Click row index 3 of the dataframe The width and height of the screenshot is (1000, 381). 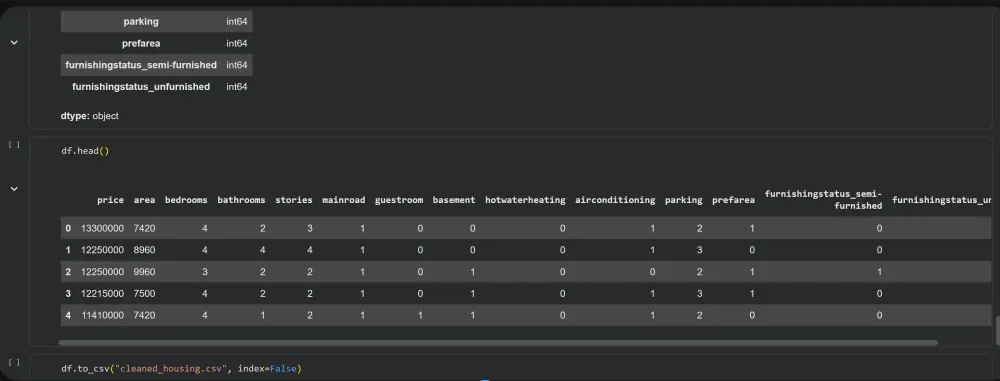tap(68, 294)
